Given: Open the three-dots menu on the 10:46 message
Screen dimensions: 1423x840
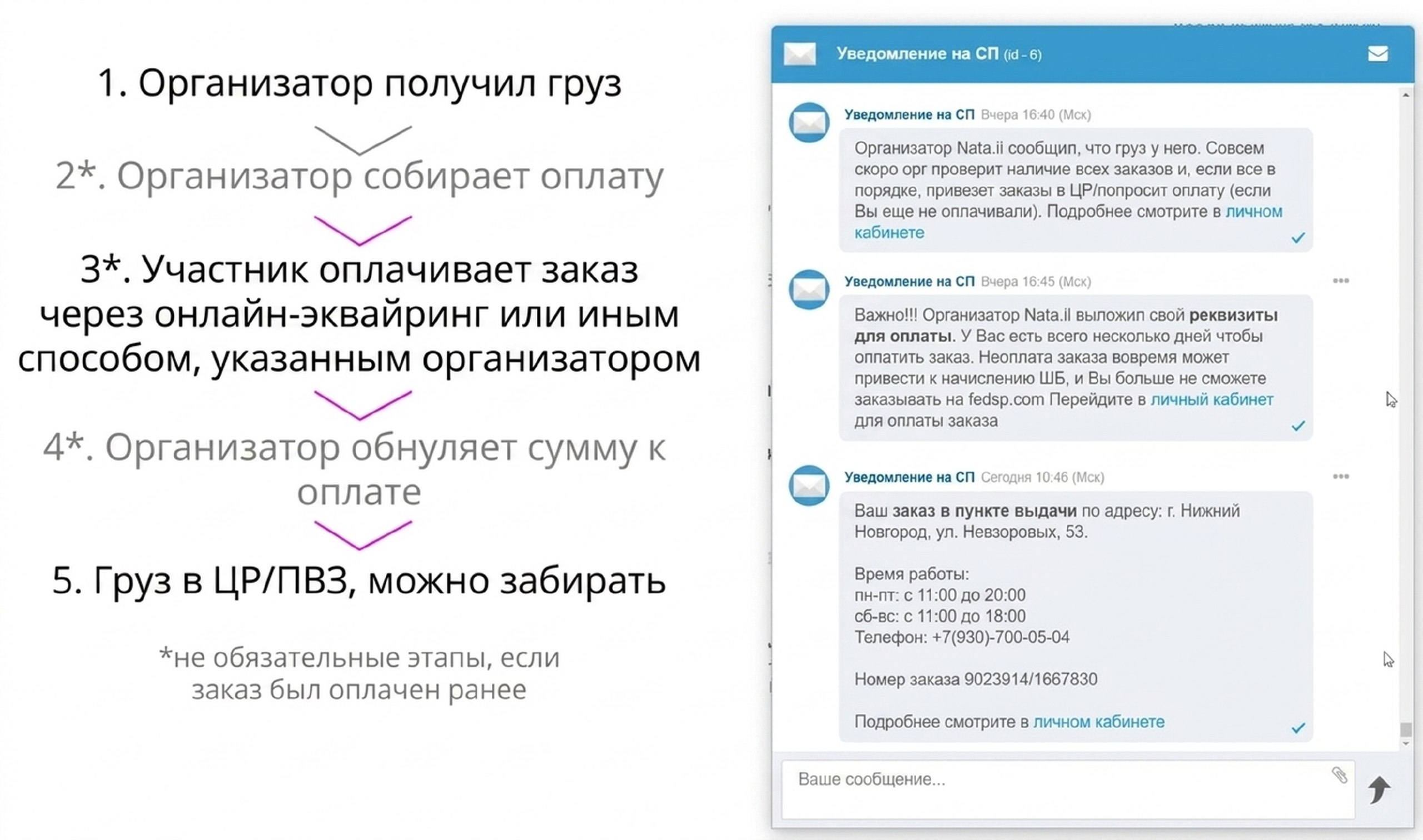Looking at the screenshot, I should tap(1340, 477).
